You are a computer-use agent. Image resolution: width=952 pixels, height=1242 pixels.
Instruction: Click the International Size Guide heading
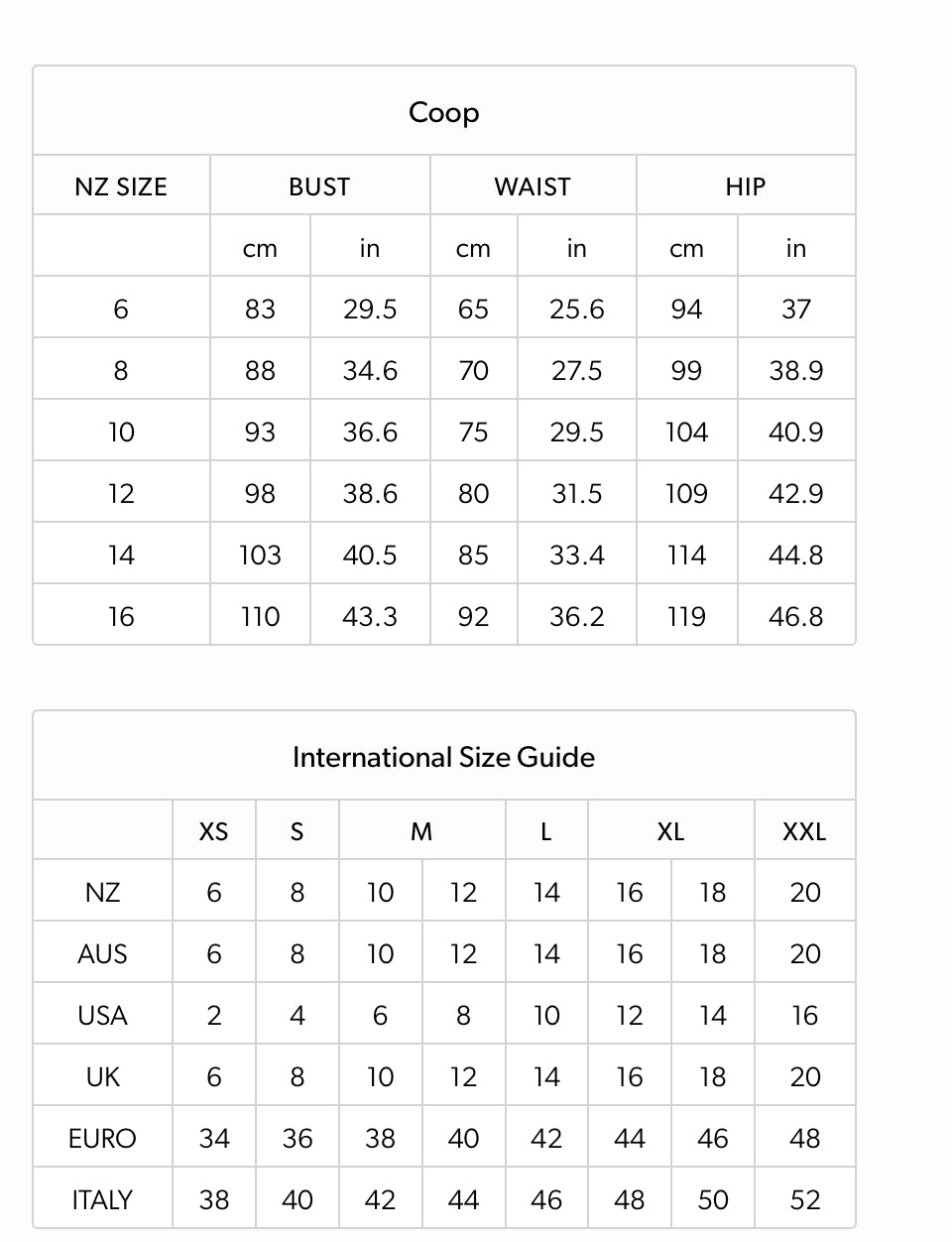tap(443, 757)
